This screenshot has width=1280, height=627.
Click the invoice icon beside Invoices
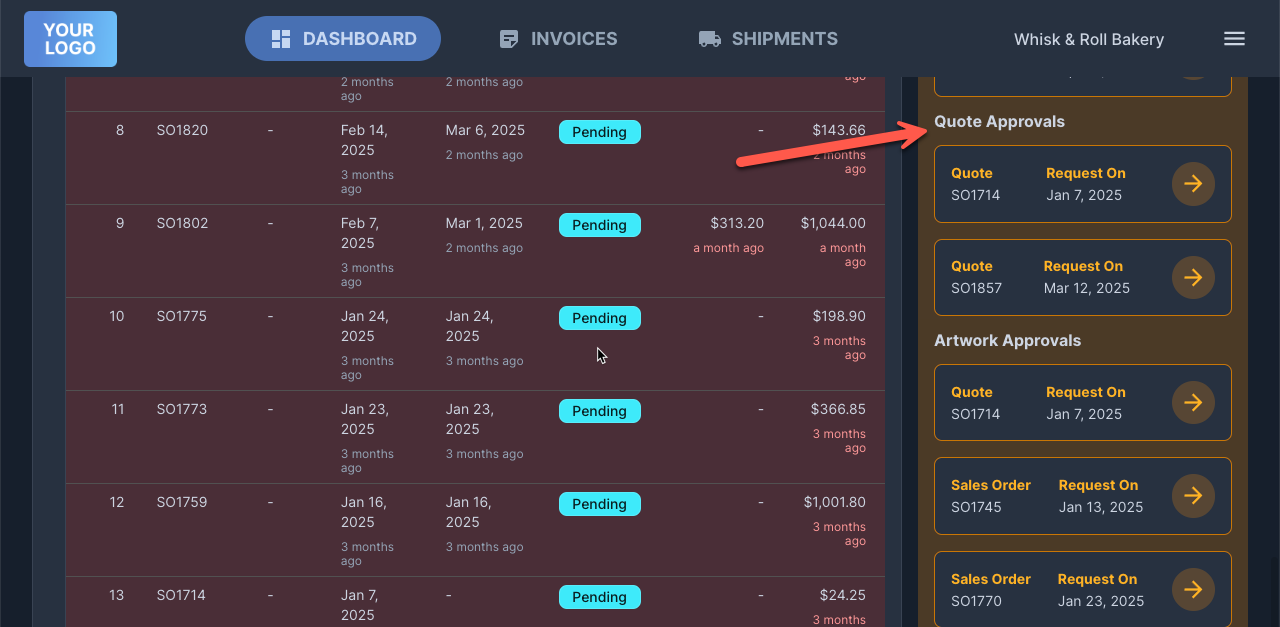click(x=509, y=39)
